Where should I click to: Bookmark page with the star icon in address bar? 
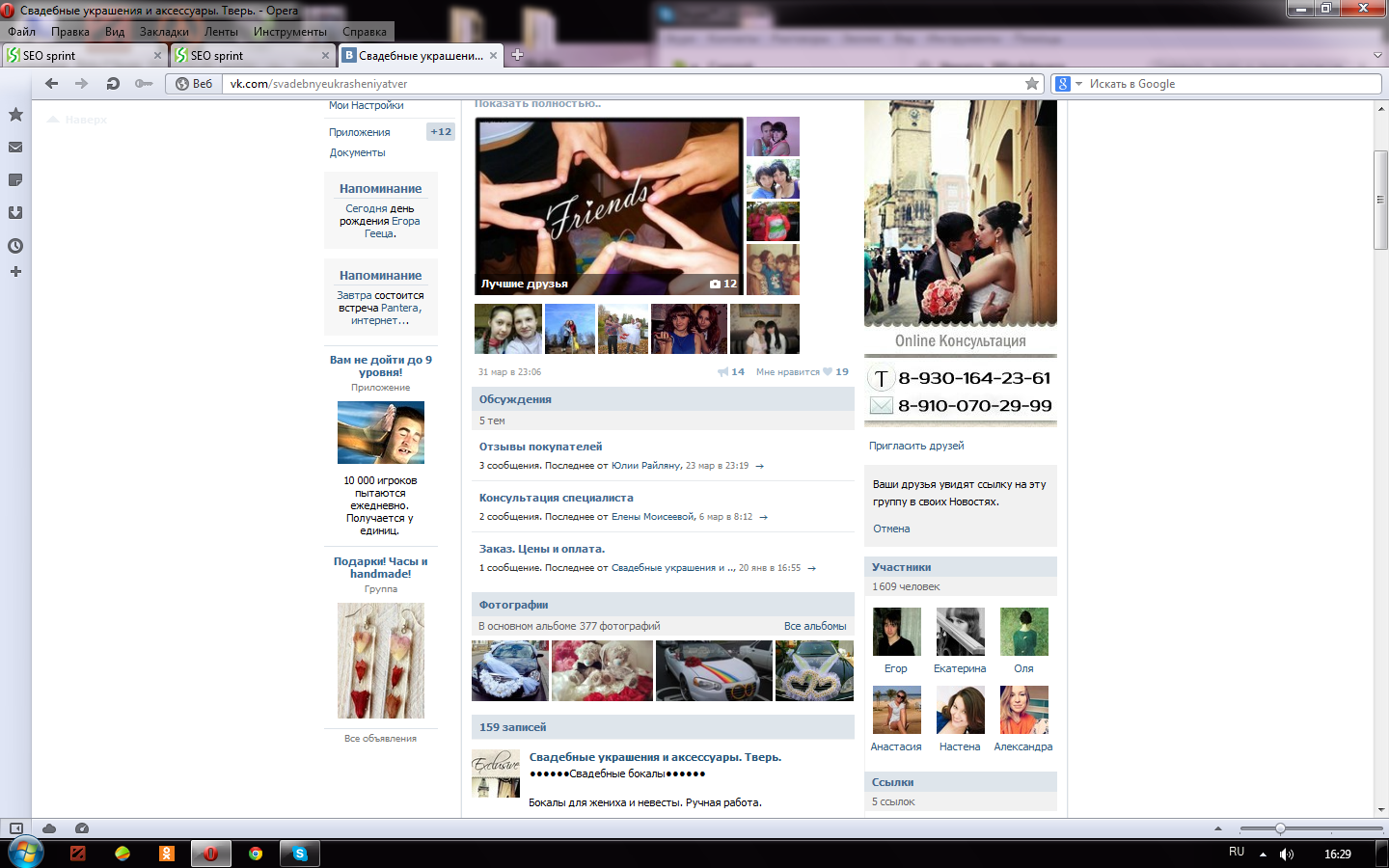tap(1032, 84)
